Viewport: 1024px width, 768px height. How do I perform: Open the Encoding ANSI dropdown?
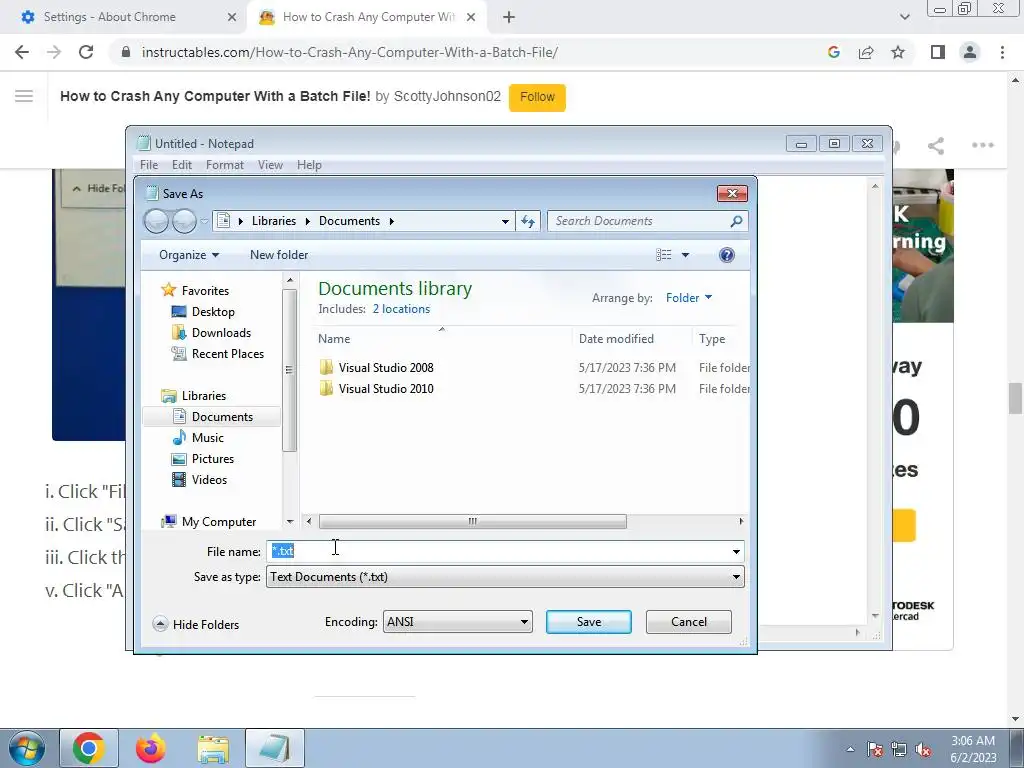tap(457, 622)
